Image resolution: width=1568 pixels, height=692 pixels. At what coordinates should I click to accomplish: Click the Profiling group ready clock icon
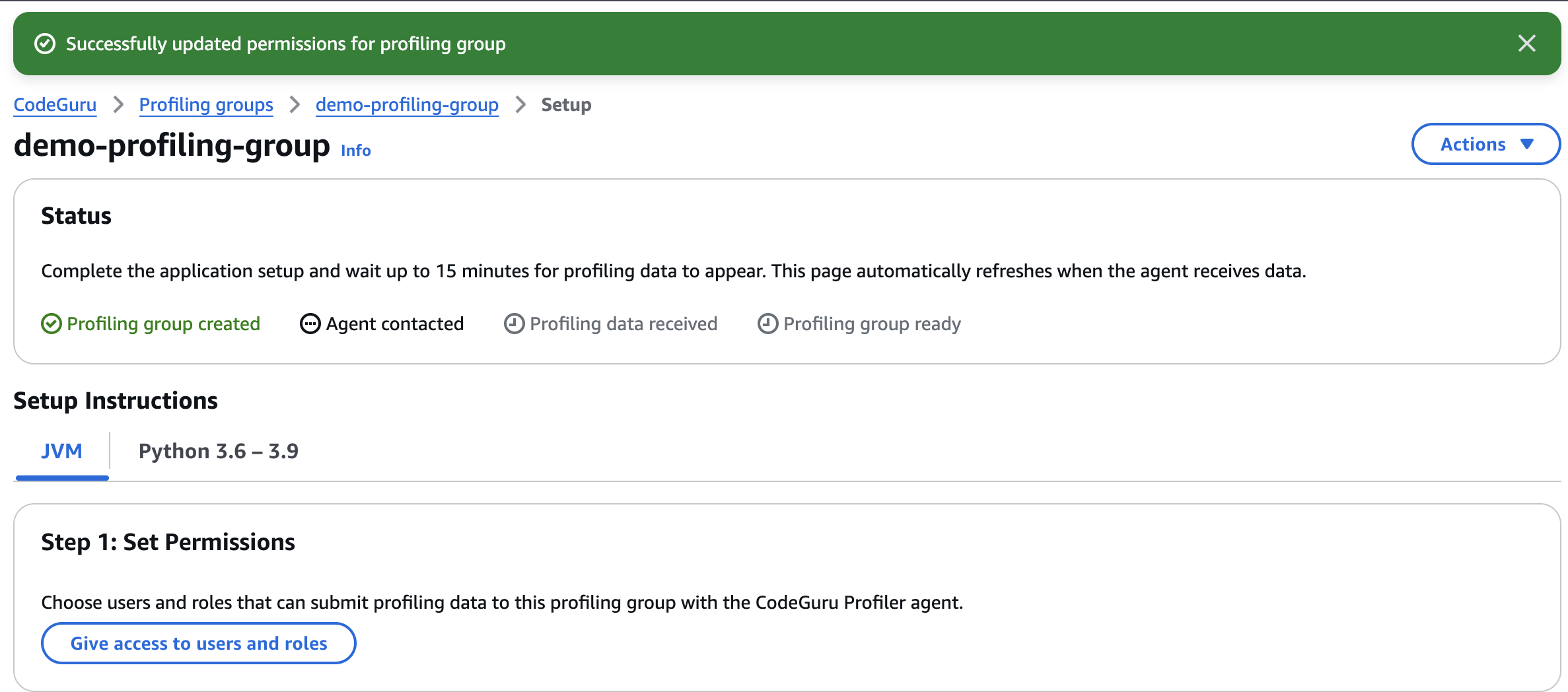[767, 324]
